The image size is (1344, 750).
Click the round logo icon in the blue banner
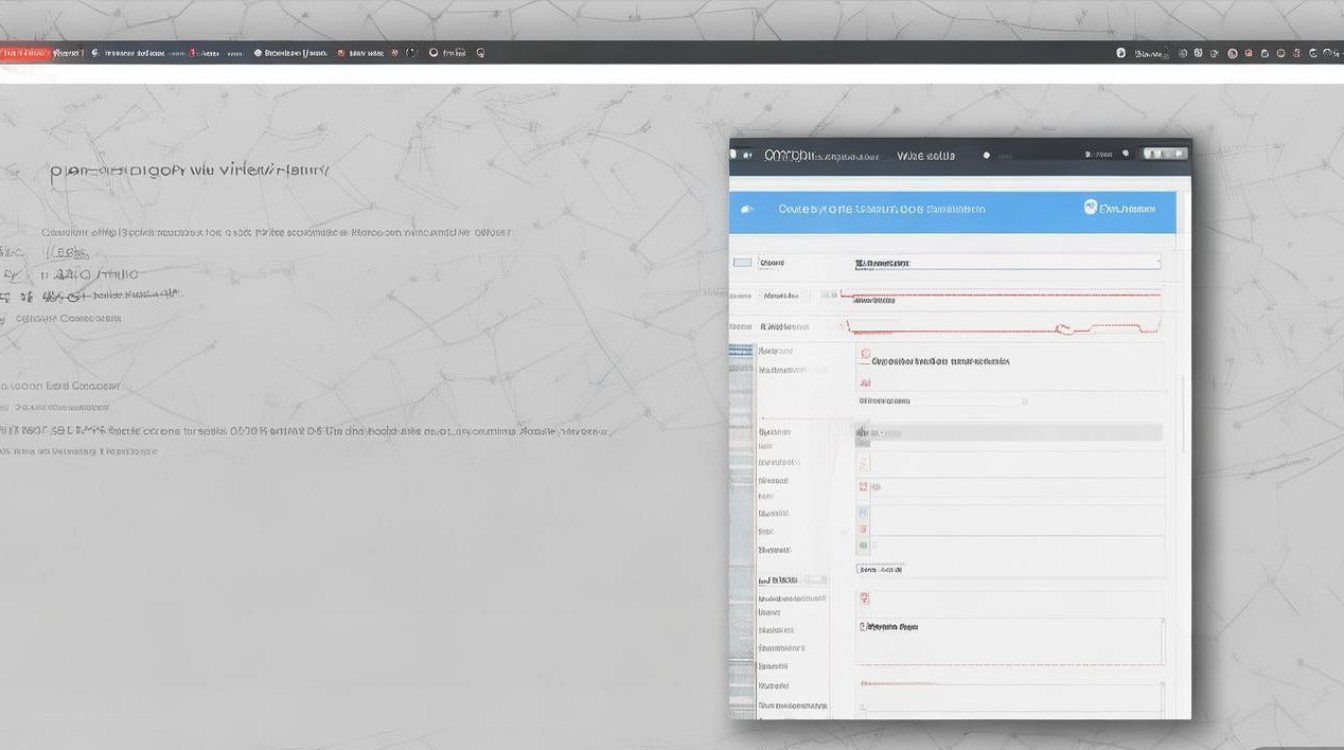pos(1091,208)
